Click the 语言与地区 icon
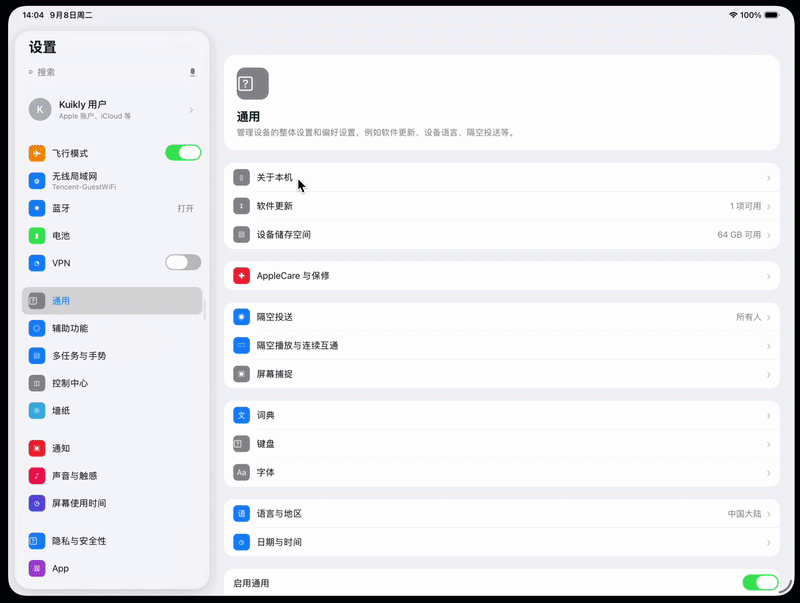Viewport: 800px width, 603px height. click(241, 514)
